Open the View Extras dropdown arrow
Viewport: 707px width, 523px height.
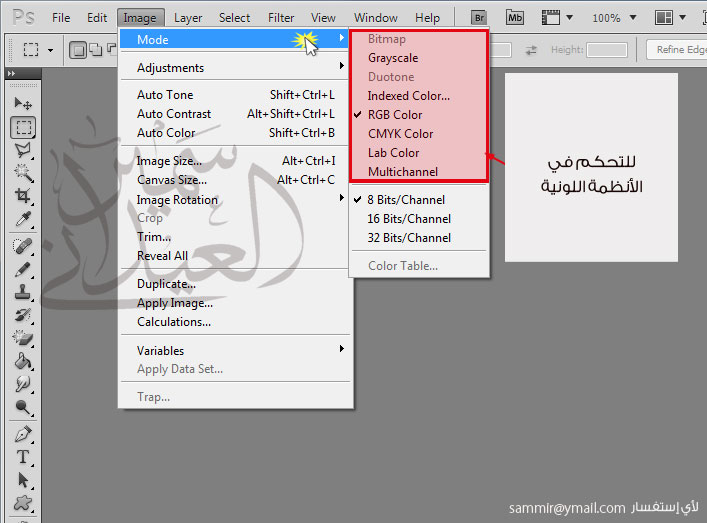569,18
